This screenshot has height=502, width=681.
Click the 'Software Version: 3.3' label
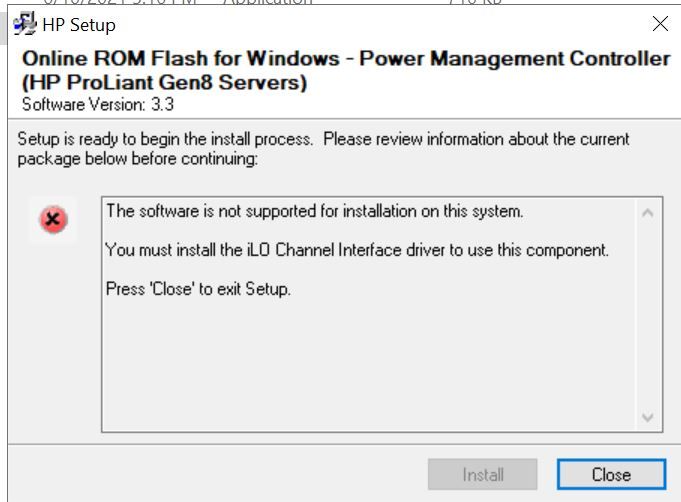(98, 105)
